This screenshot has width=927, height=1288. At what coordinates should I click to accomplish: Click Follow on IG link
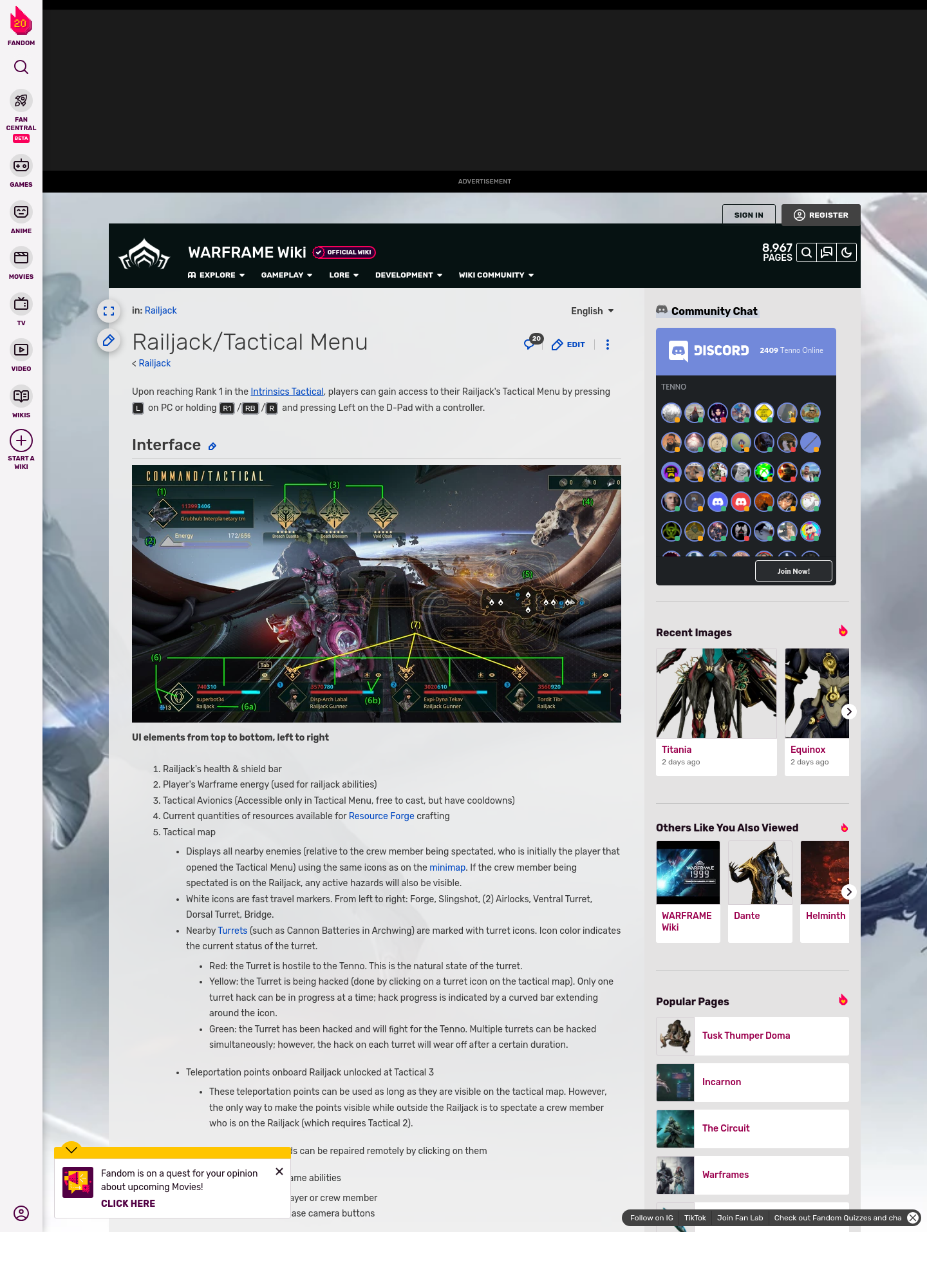tap(651, 1218)
